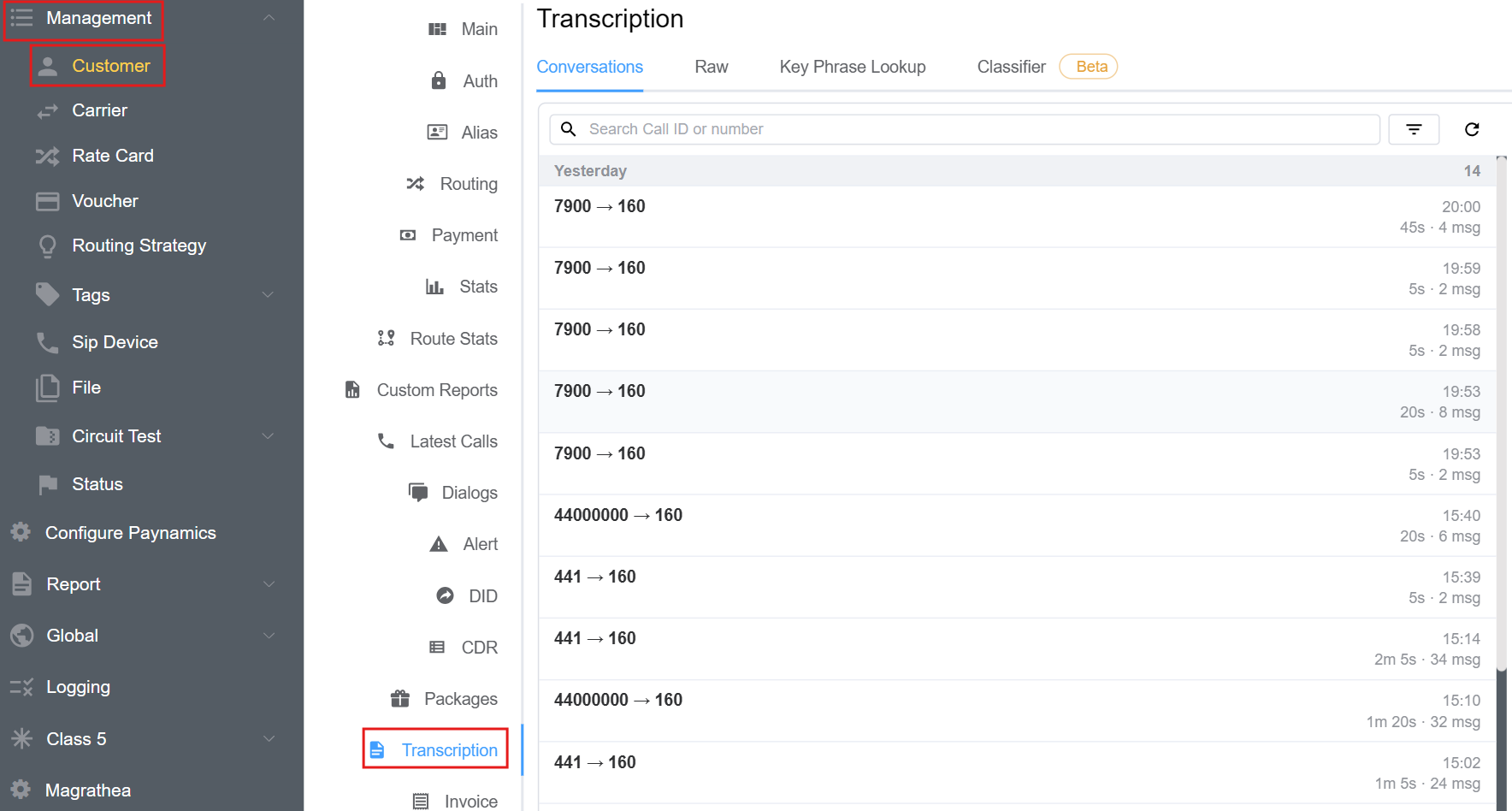Focus the Search Call ID or number field
This screenshot has height=811, width=1512.
pyautogui.click(x=965, y=129)
